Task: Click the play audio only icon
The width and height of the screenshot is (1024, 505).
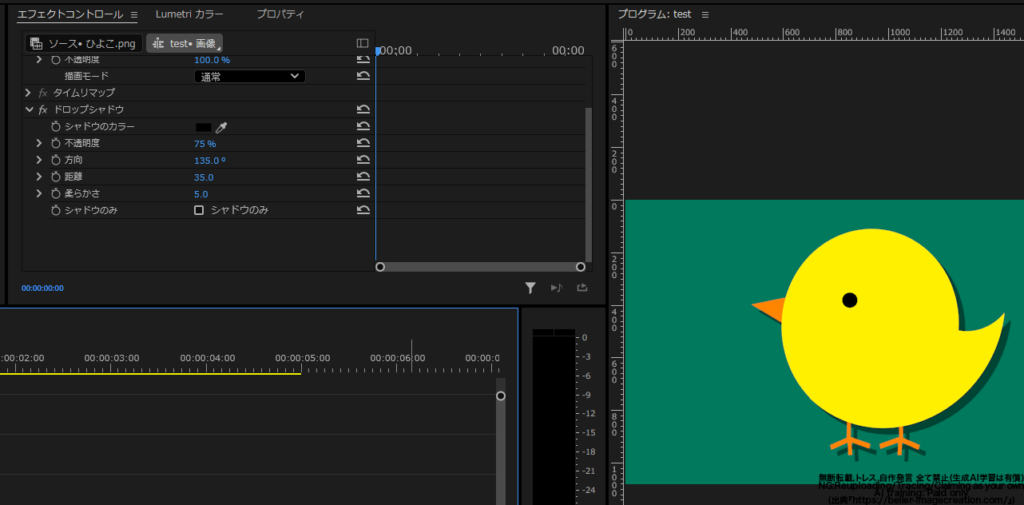Action: tap(556, 287)
